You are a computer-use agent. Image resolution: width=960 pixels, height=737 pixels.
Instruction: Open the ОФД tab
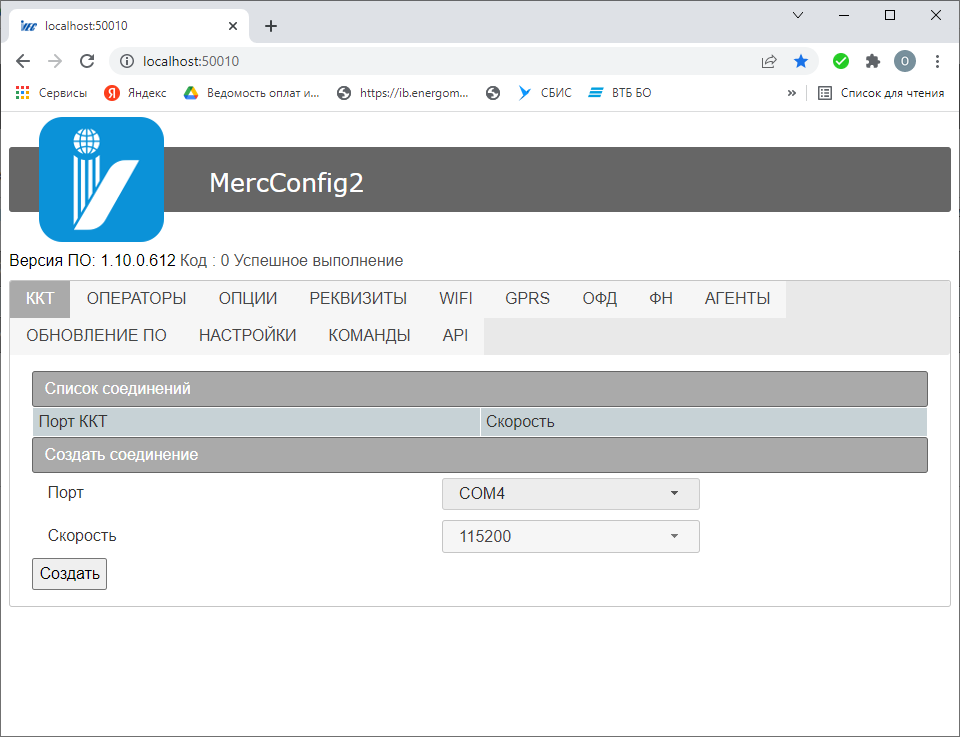coord(599,299)
